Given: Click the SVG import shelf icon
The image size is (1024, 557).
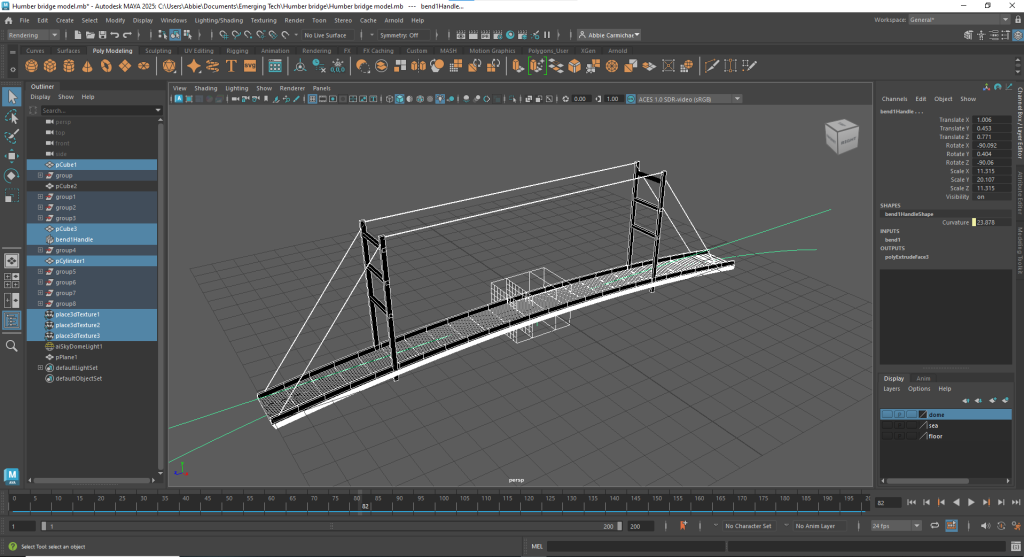Looking at the screenshot, I should pyautogui.click(x=249, y=66).
